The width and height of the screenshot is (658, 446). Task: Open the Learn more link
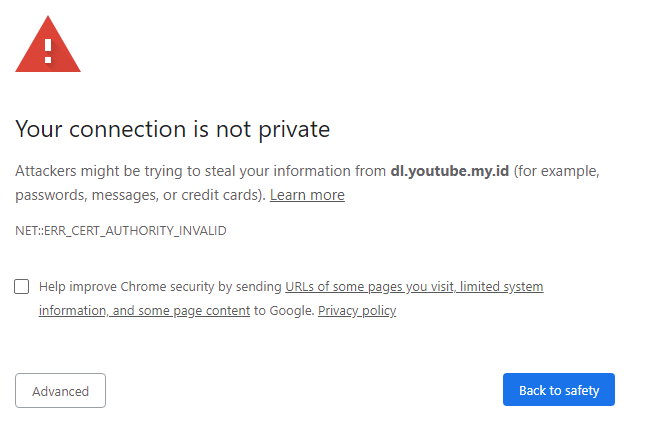click(x=307, y=195)
